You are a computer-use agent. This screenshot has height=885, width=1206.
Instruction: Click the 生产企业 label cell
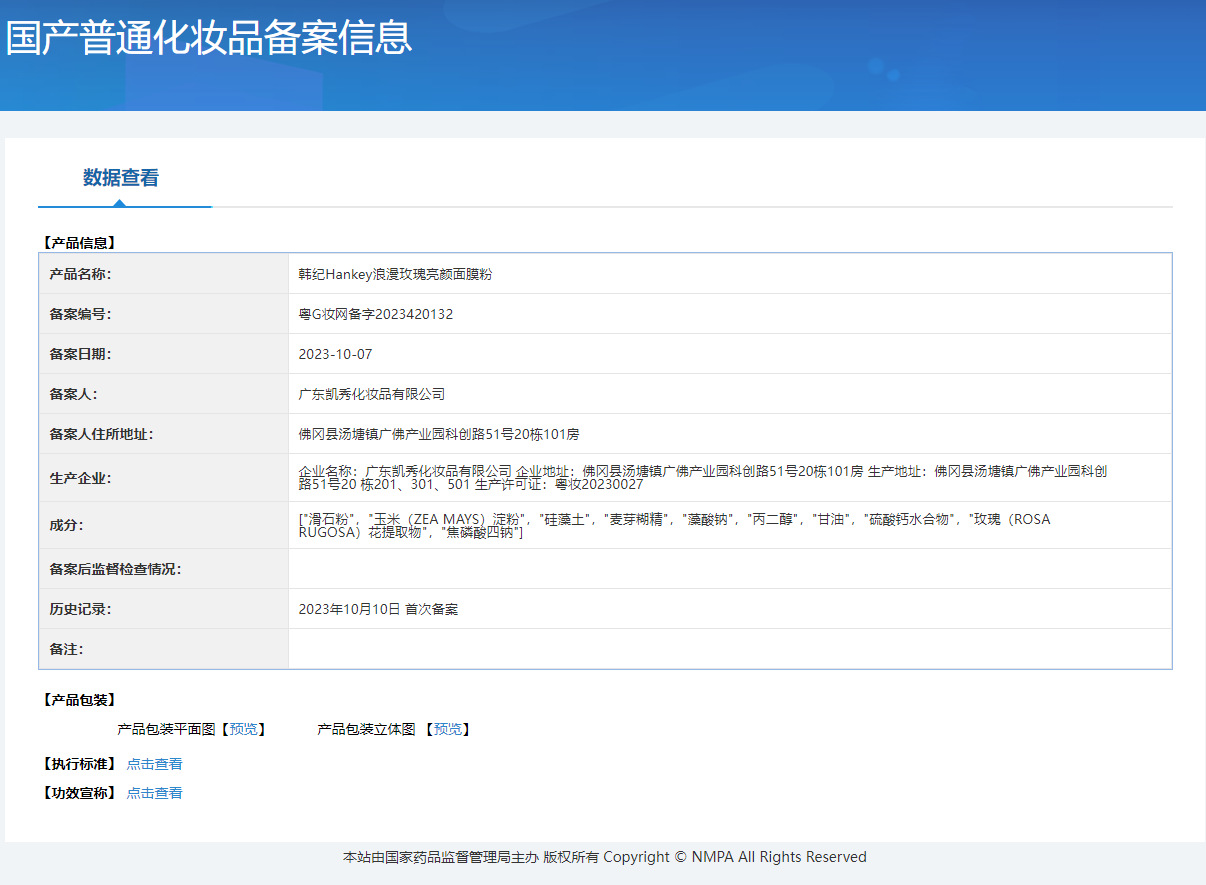click(164, 478)
